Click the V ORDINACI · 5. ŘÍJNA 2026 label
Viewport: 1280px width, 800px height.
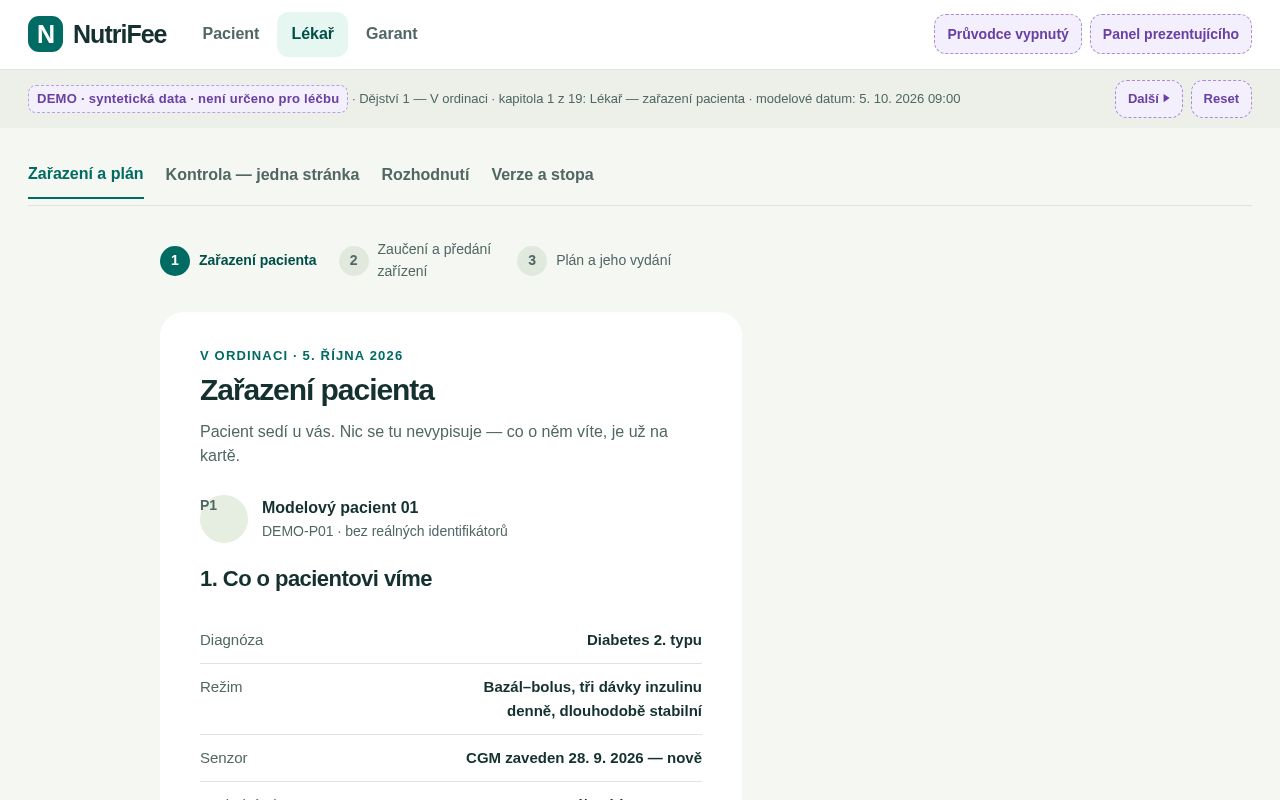click(301, 355)
